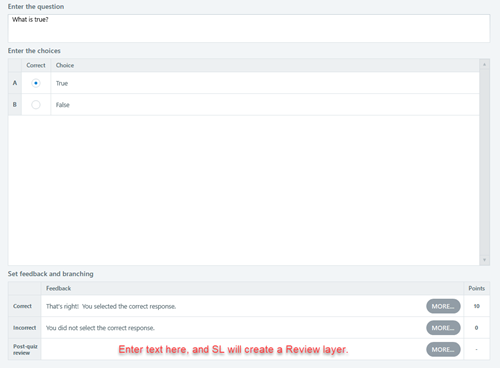The image size is (500, 368).
Task: Select radio button for choice A
Action: click(x=36, y=83)
